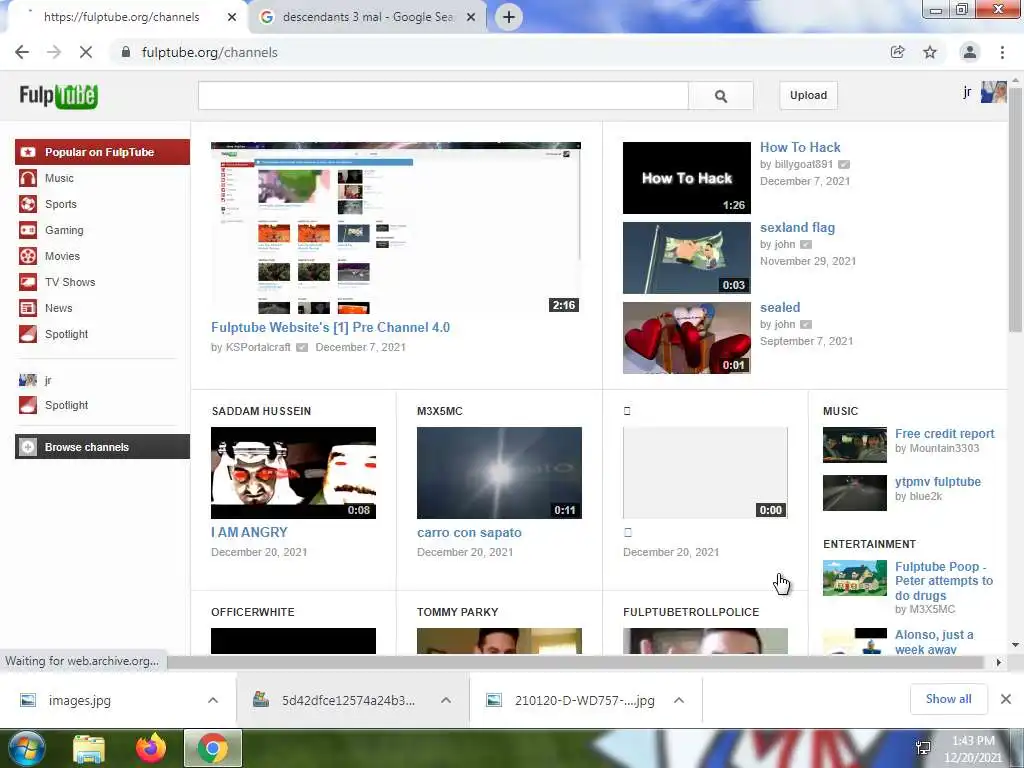Open the Movies category icon in sidebar
The width and height of the screenshot is (1024, 768).
(x=27, y=256)
